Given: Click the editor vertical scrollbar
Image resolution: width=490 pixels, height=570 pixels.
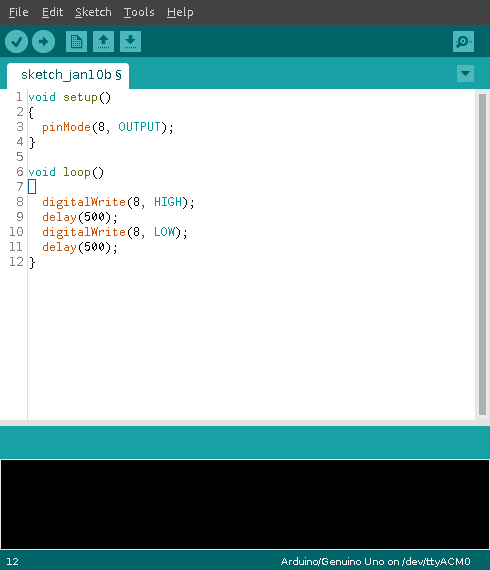Looking at the screenshot, I should [x=482, y=254].
